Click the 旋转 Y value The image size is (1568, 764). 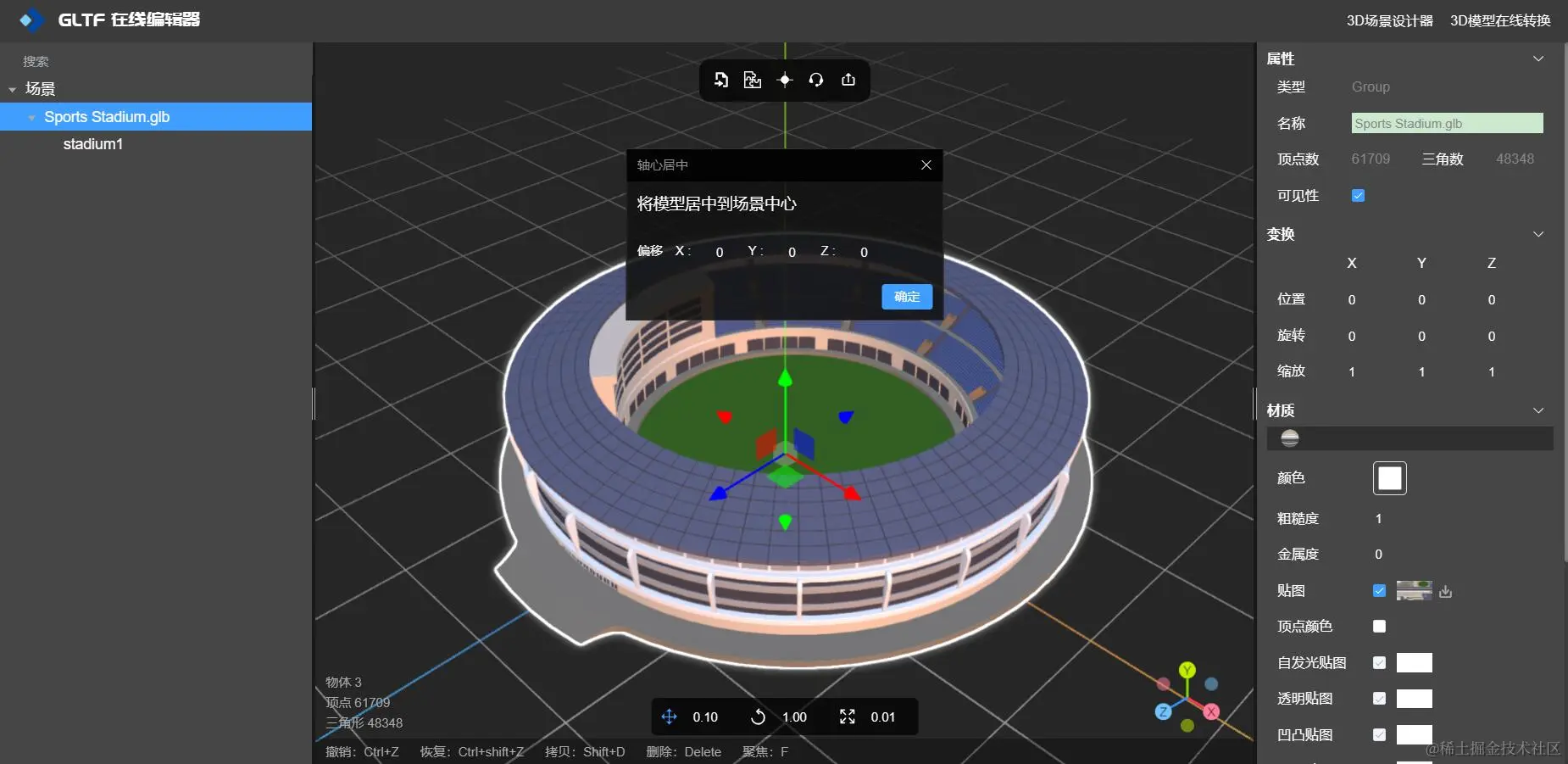coord(1421,337)
